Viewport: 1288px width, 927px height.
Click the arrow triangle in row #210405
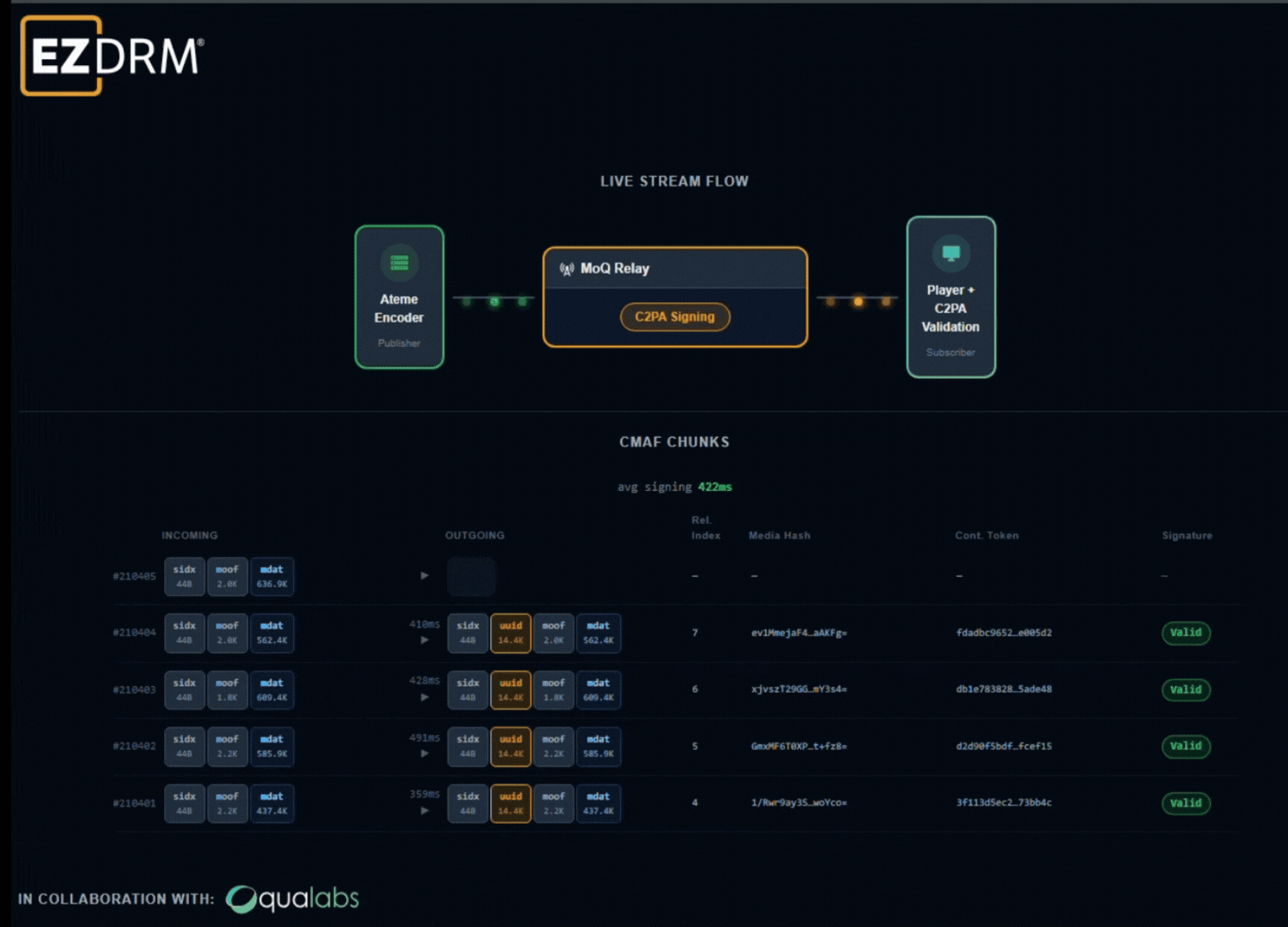[424, 576]
